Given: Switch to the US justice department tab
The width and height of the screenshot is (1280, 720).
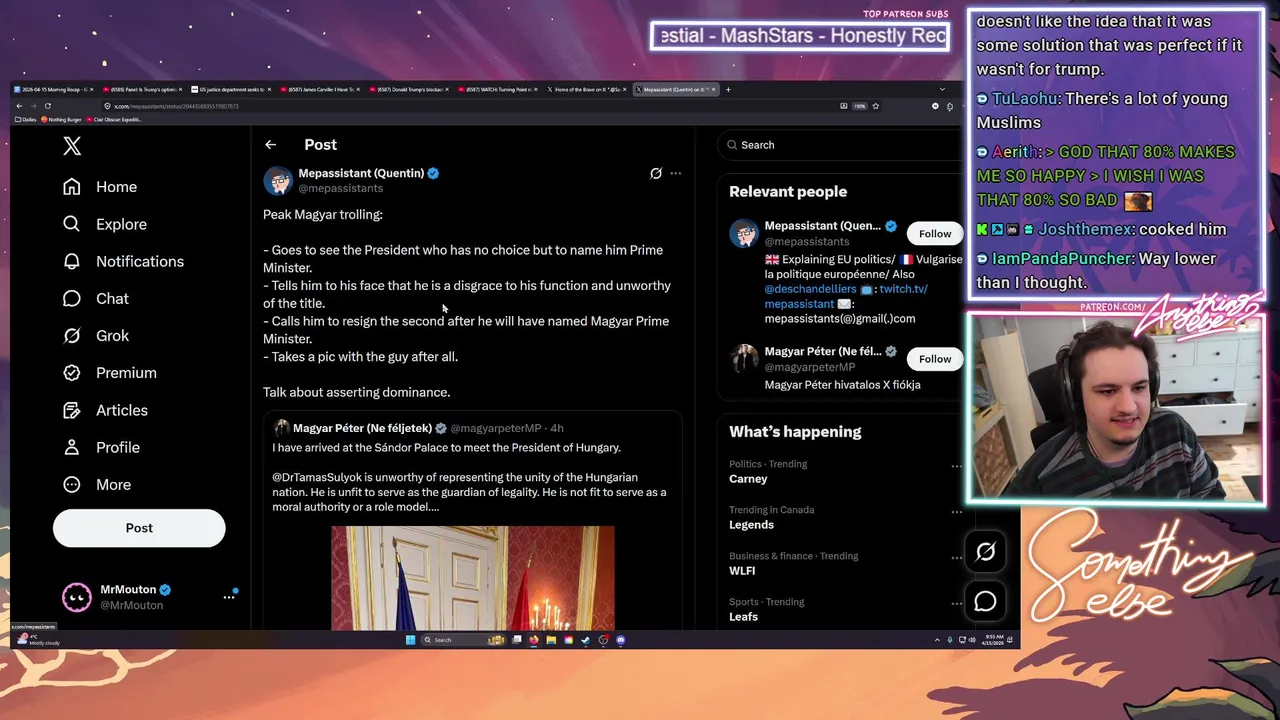Looking at the screenshot, I should [232, 90].
